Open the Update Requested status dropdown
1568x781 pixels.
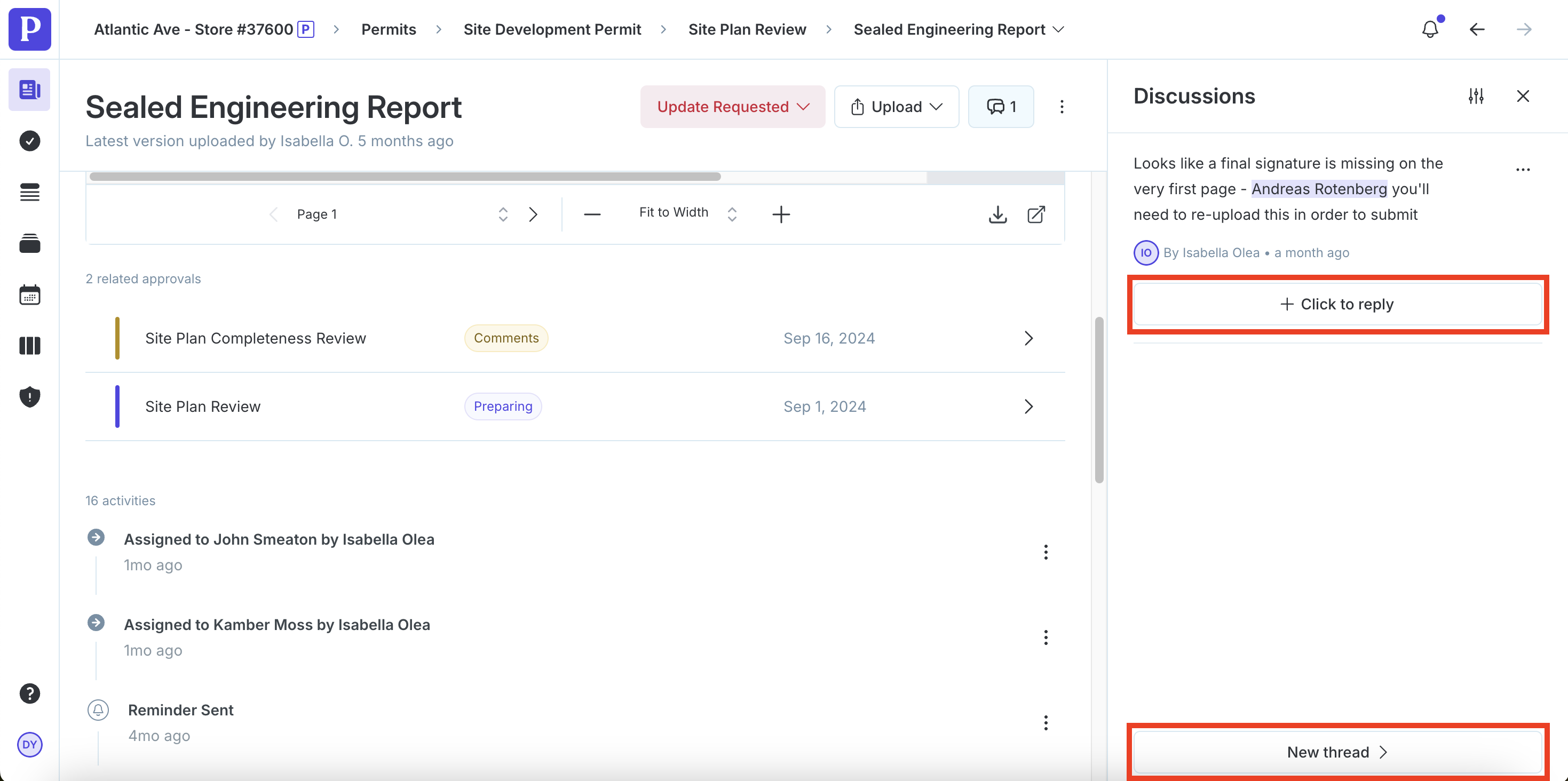pos(732,107)
